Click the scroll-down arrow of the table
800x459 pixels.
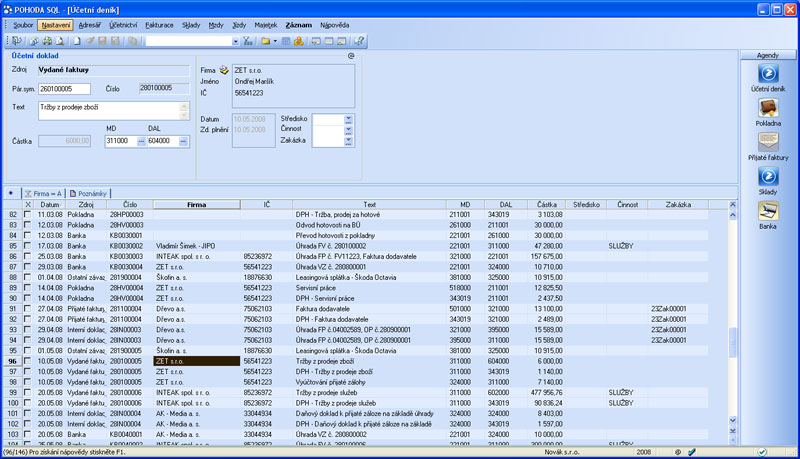pos(733,421)
